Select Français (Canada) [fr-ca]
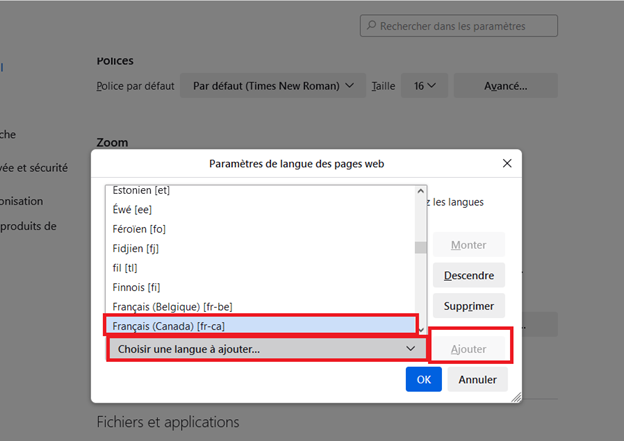 [168, 325]
